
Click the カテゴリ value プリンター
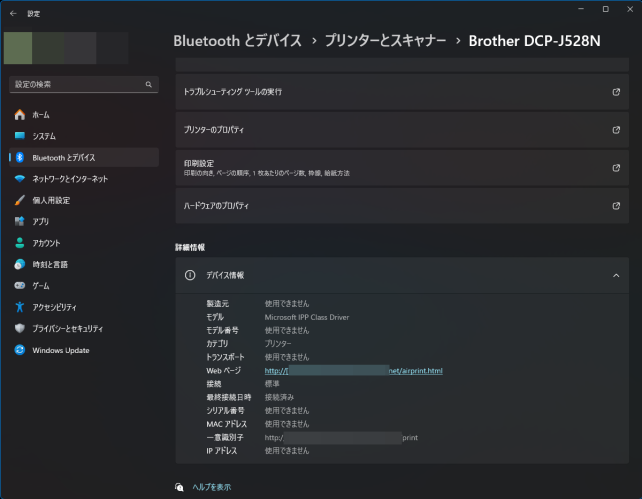(278, 344)
